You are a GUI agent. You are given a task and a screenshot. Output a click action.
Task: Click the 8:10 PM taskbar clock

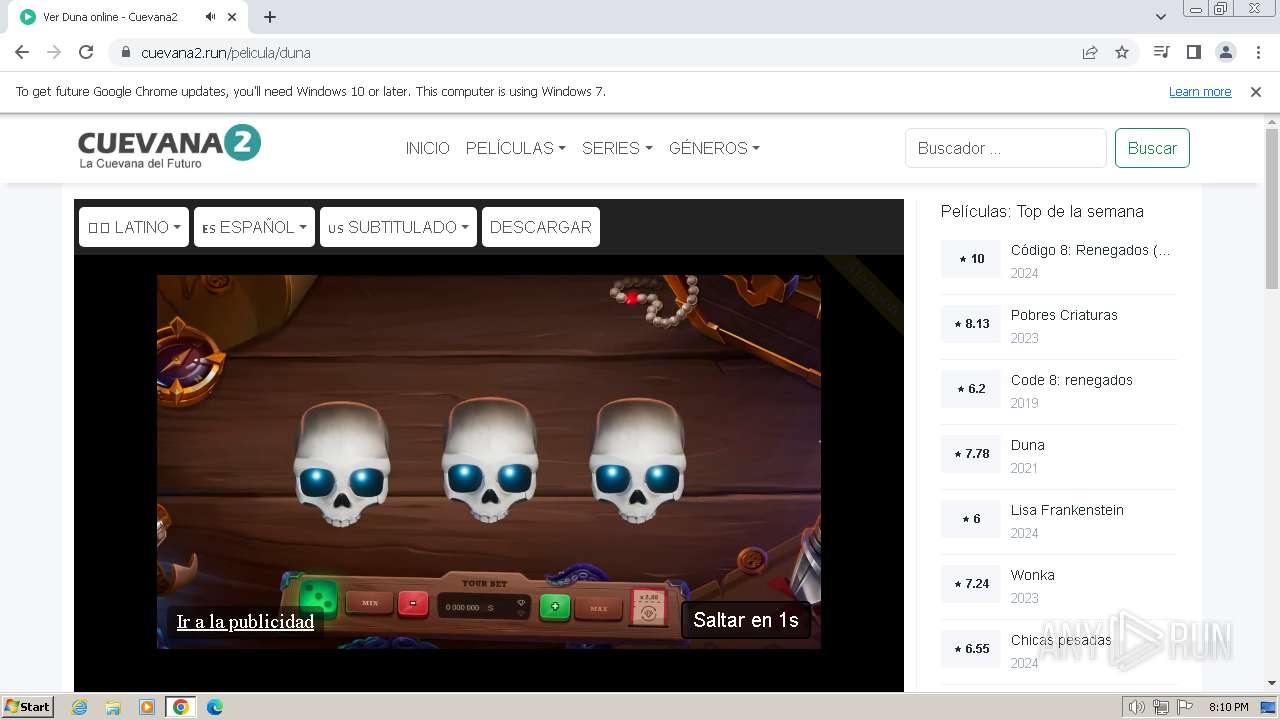[x=1228, y=707]
